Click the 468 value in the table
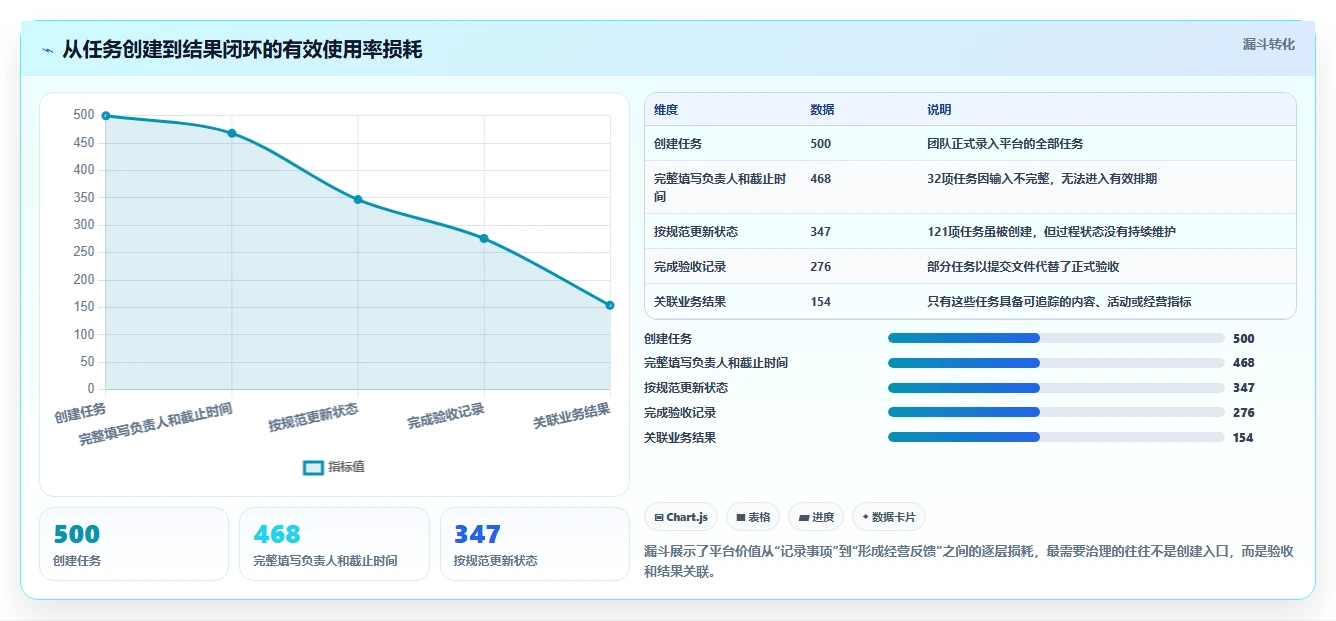This screenshot has width=1336, height=621. click(x=820, y=179)
